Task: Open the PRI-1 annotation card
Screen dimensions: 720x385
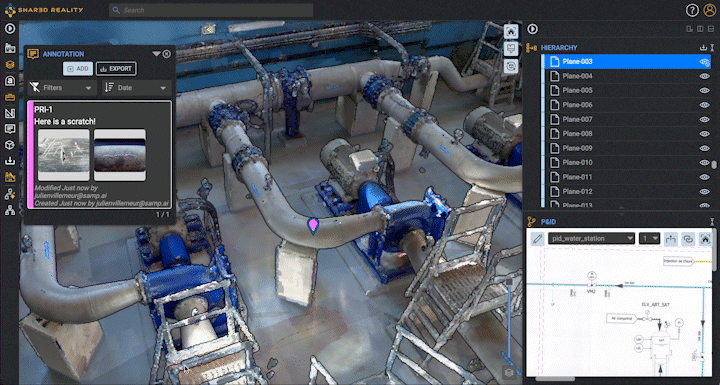Action: (x=100, y=155)
